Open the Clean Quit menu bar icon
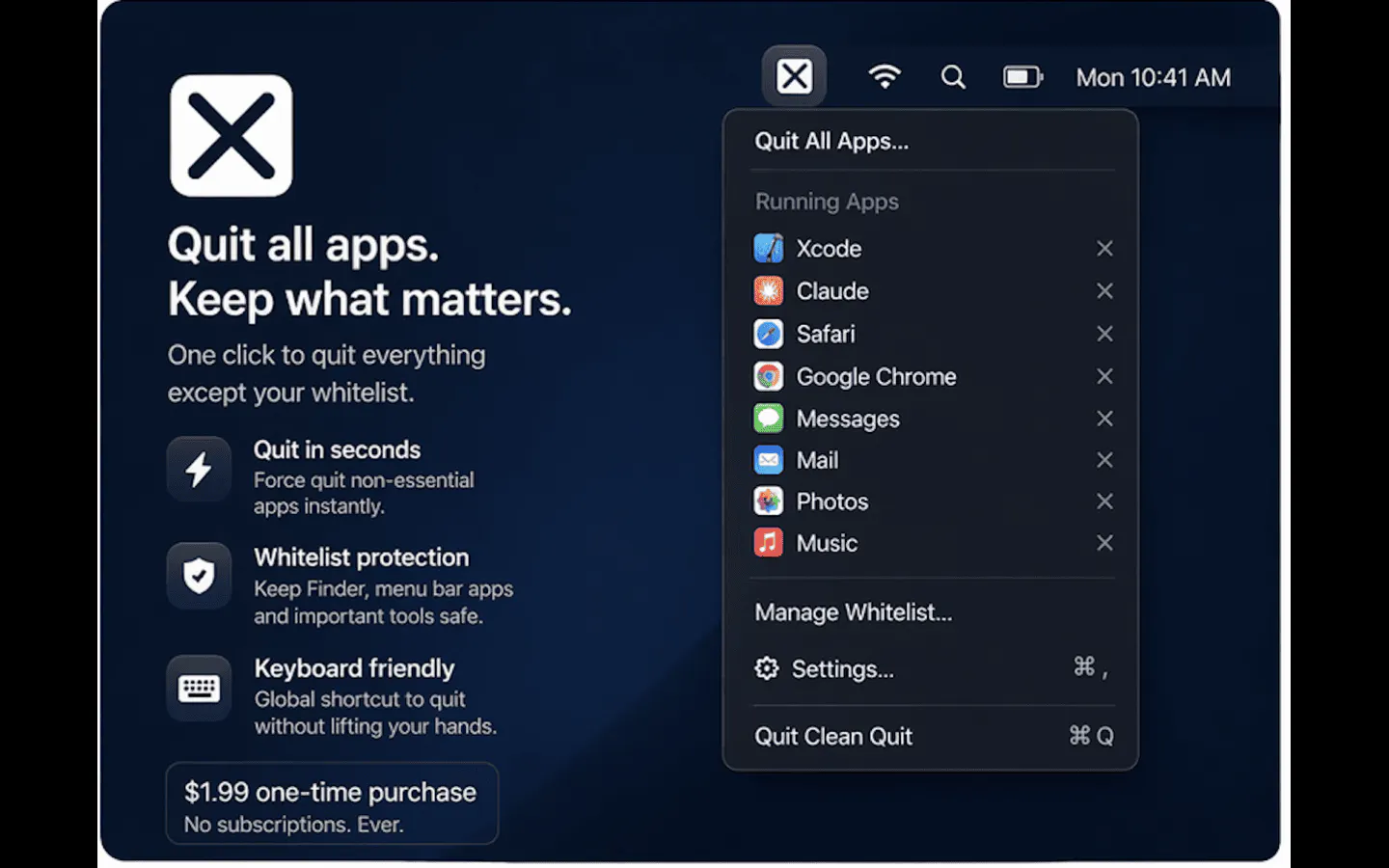The width and height of the screenshot is (1389, 868). 794,76
